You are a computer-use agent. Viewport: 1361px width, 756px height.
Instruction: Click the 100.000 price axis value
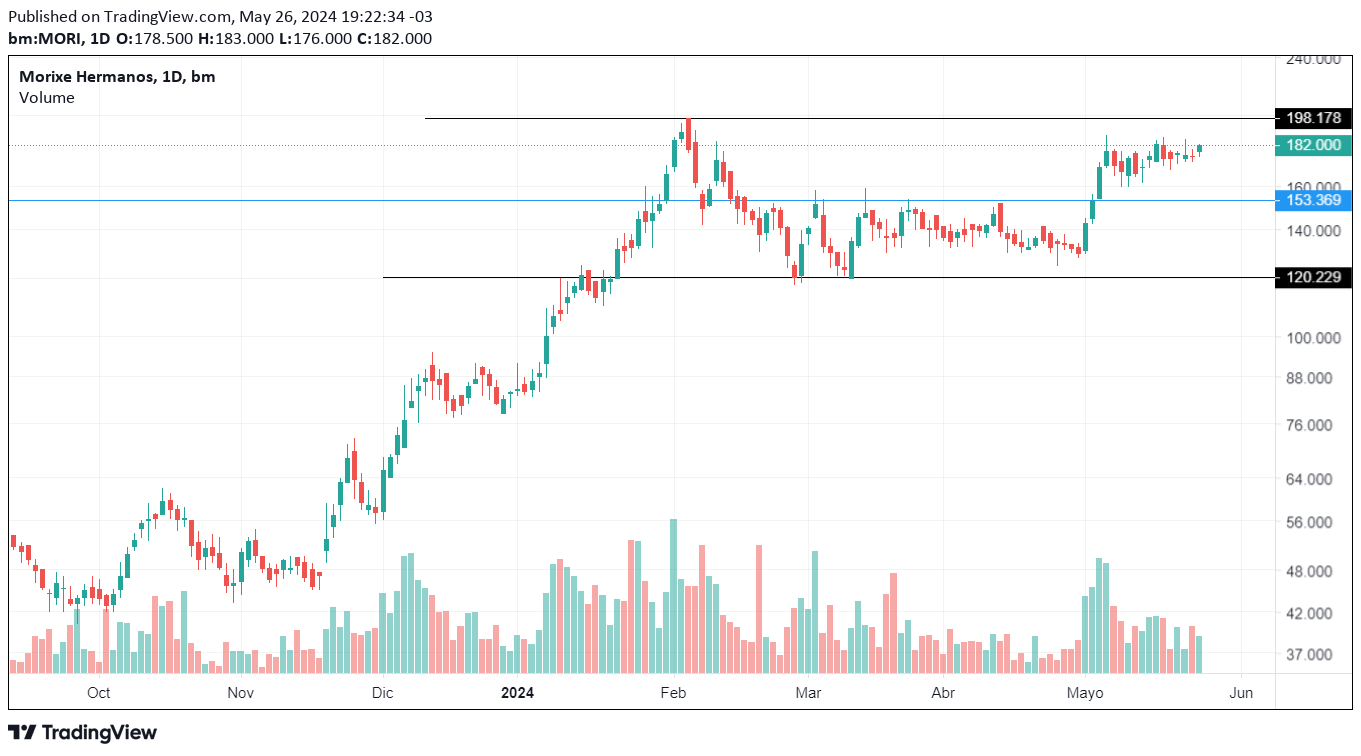[1313, 338]
